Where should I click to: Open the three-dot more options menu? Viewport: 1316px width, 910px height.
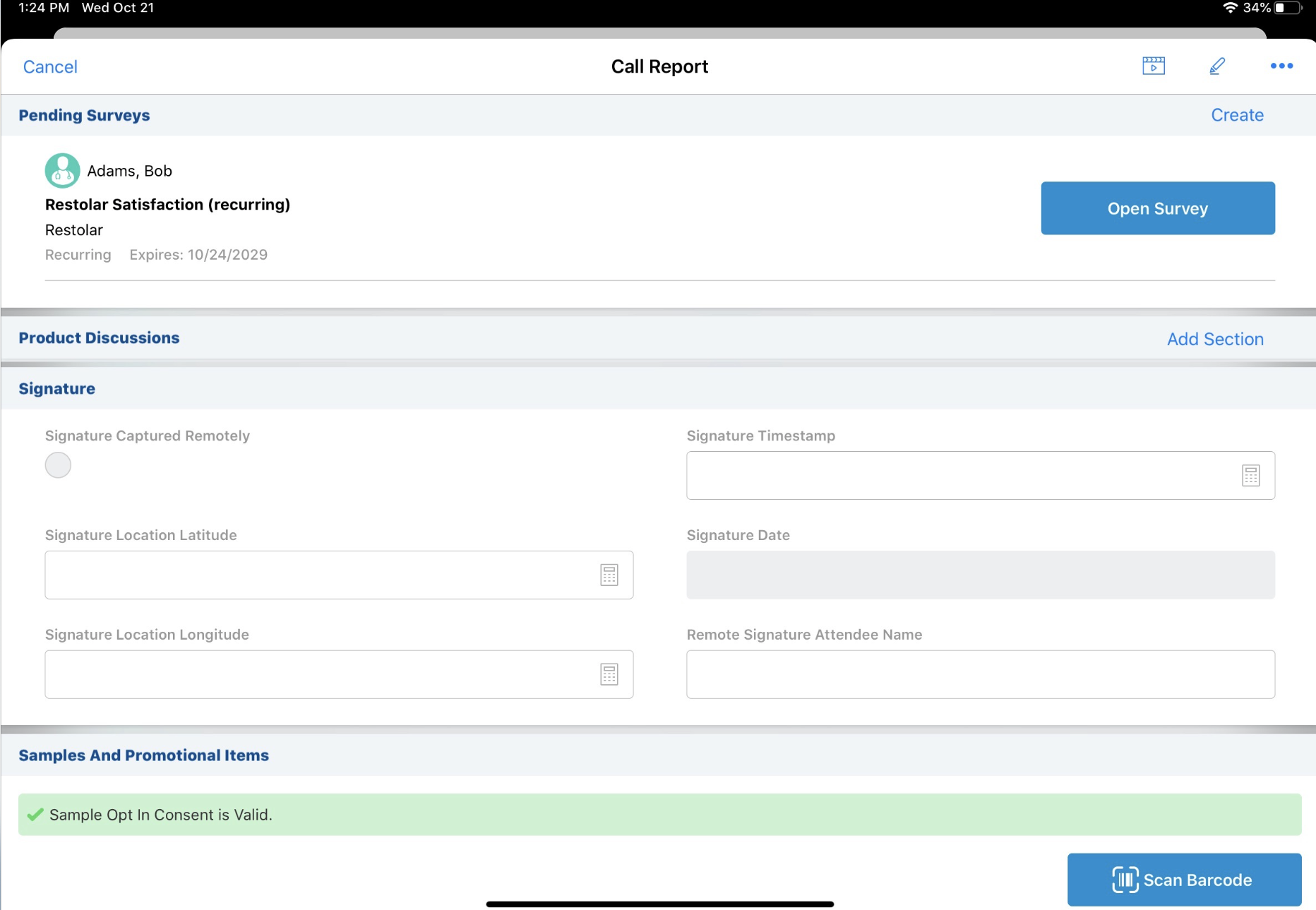point(1281,66)
